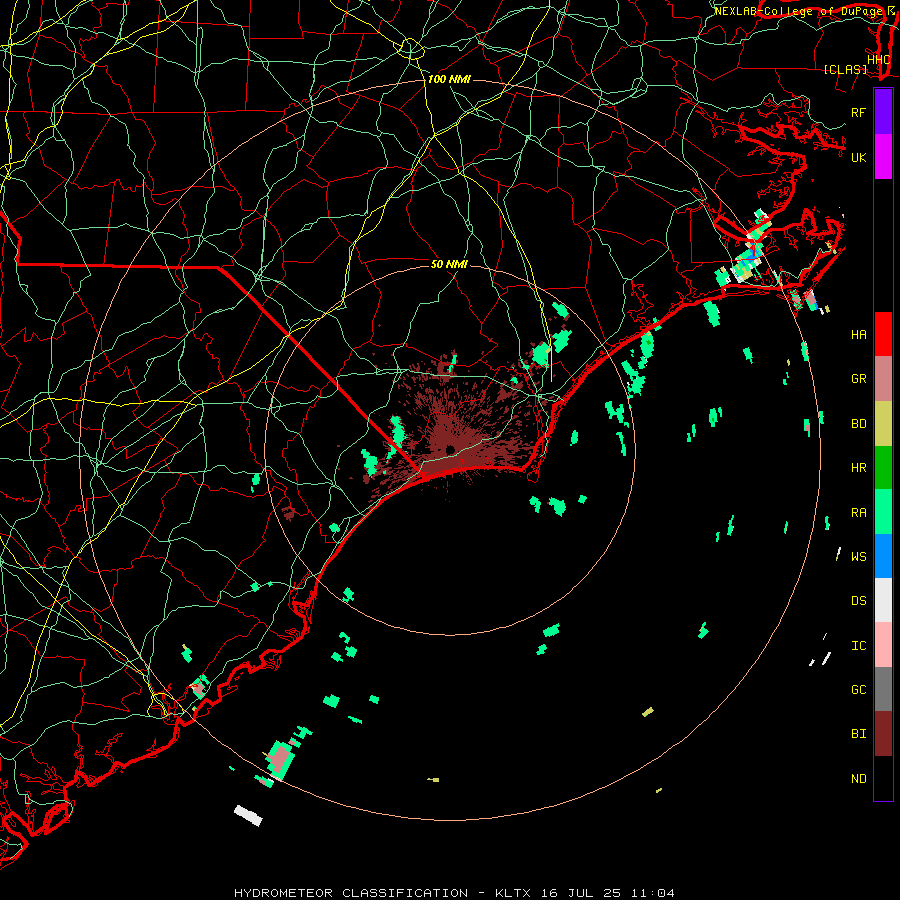Click the BD yellow legend swatch
Image resolution: width=900 pixels, height=900 pixels.
coord(883,424)
